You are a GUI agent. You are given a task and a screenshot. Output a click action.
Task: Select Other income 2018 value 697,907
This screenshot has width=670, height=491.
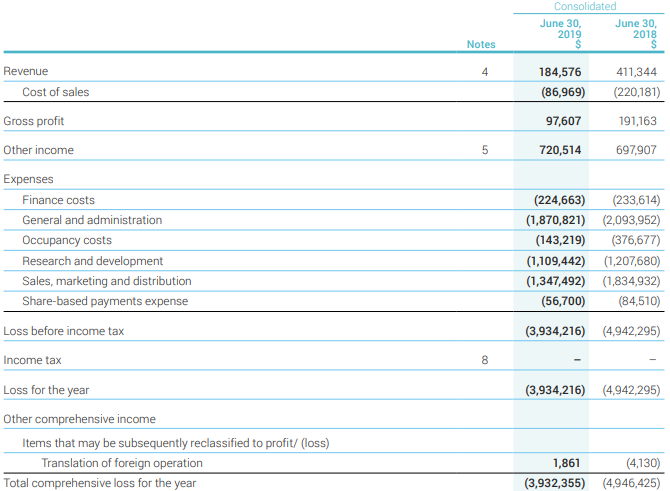click(634, 150)
